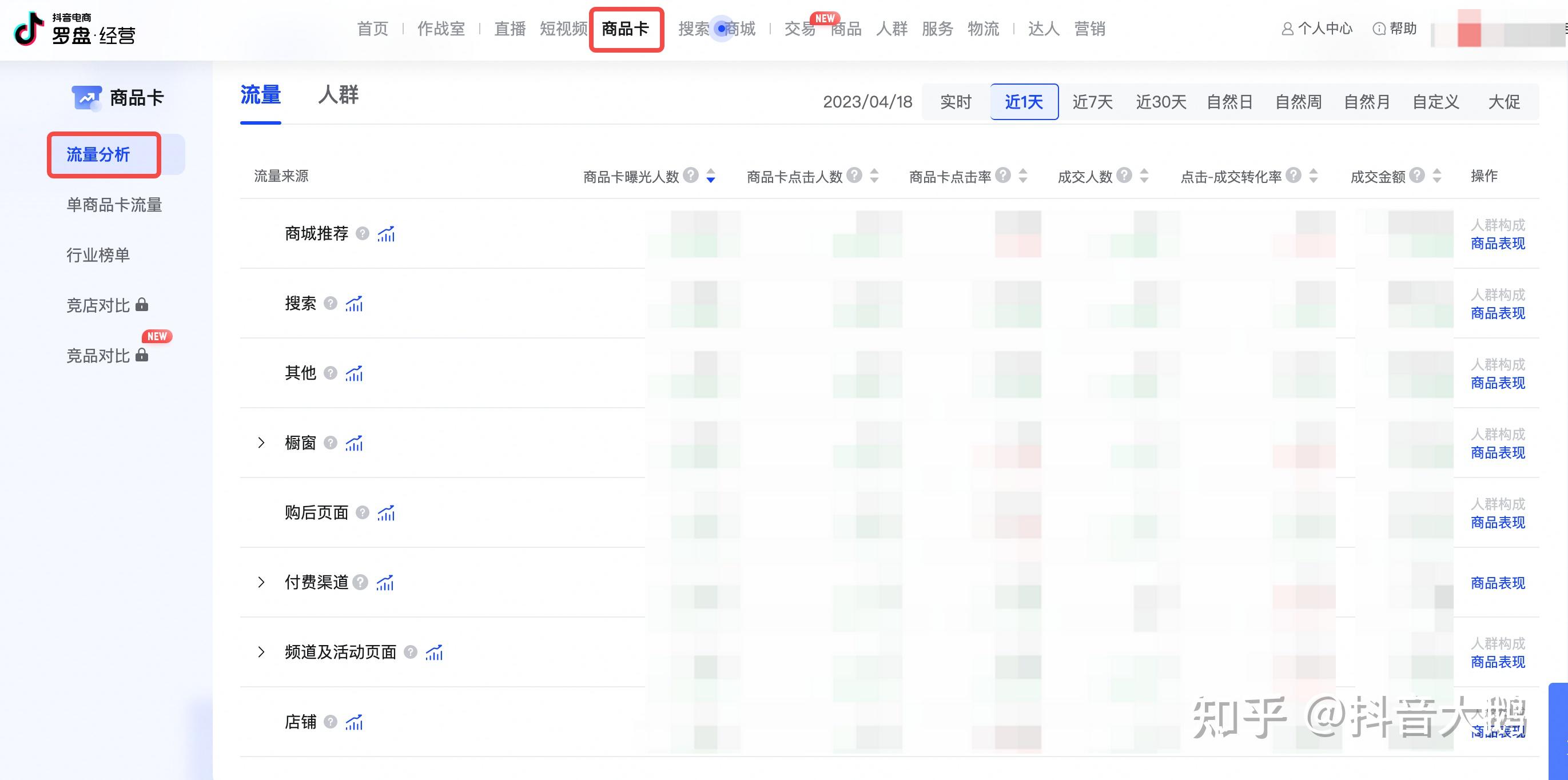
Task: Toggle sort on 点击-成交转化率 column
Action: [x=1314, y=176]
